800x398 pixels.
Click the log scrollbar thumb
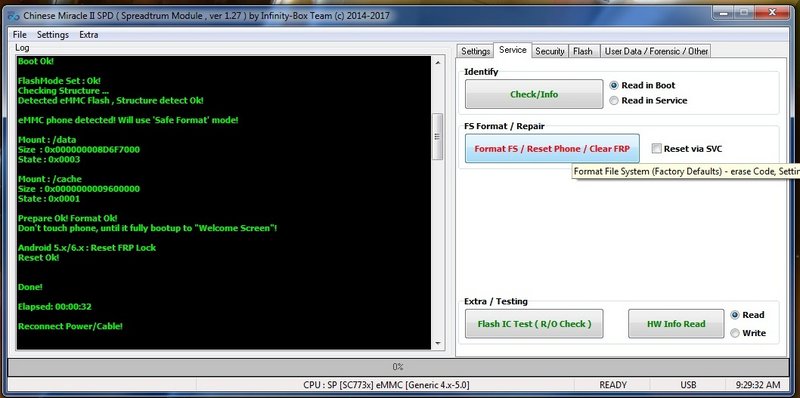tap(437, 136)
